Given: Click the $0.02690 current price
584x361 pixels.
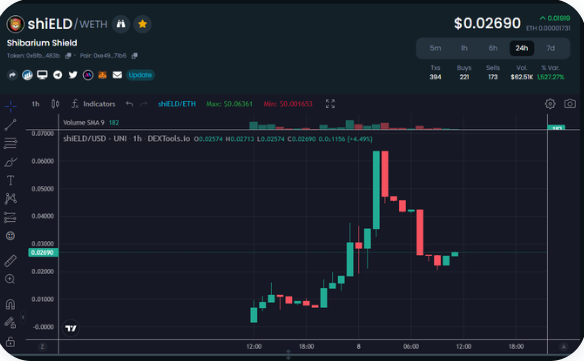Looking at the screenshot, I should pyautogui.click(x=487, y=23).
